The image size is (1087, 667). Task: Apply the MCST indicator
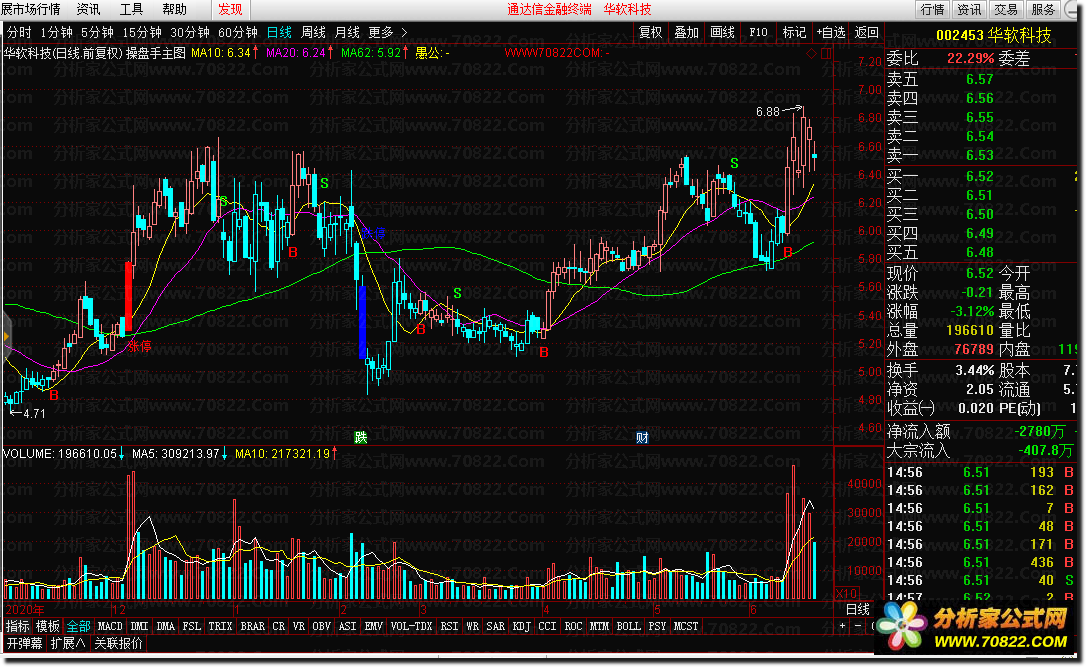(x=686, y=626)
